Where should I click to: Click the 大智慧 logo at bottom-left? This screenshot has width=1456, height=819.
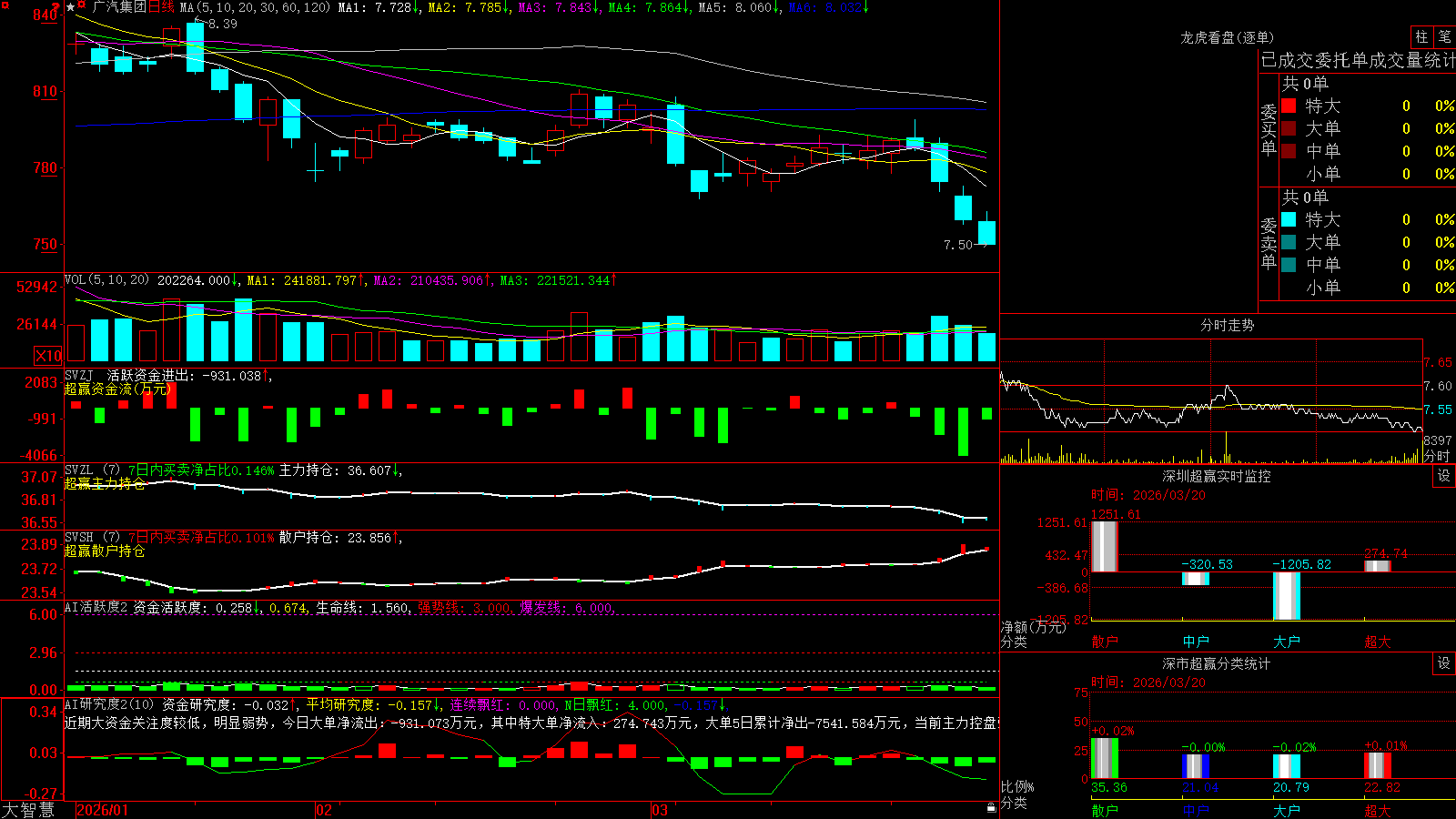coord(28,810)
